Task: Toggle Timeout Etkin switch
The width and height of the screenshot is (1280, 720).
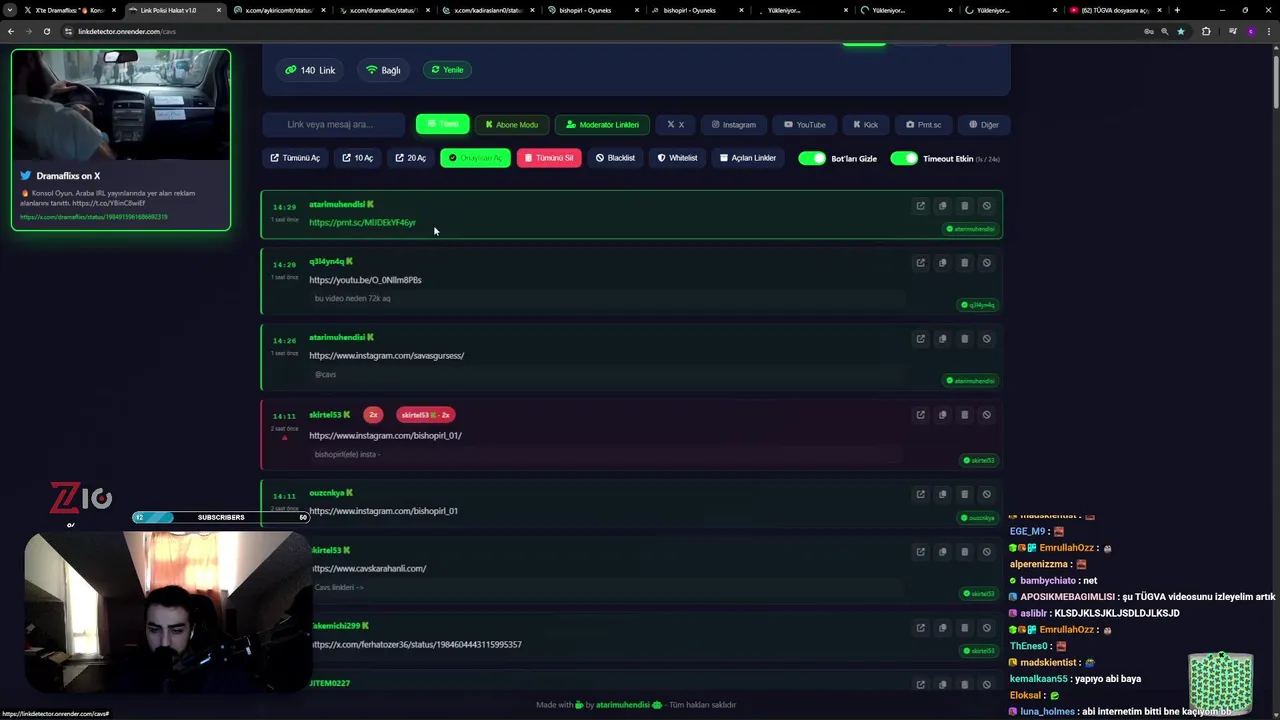Action: coord(904,158)
